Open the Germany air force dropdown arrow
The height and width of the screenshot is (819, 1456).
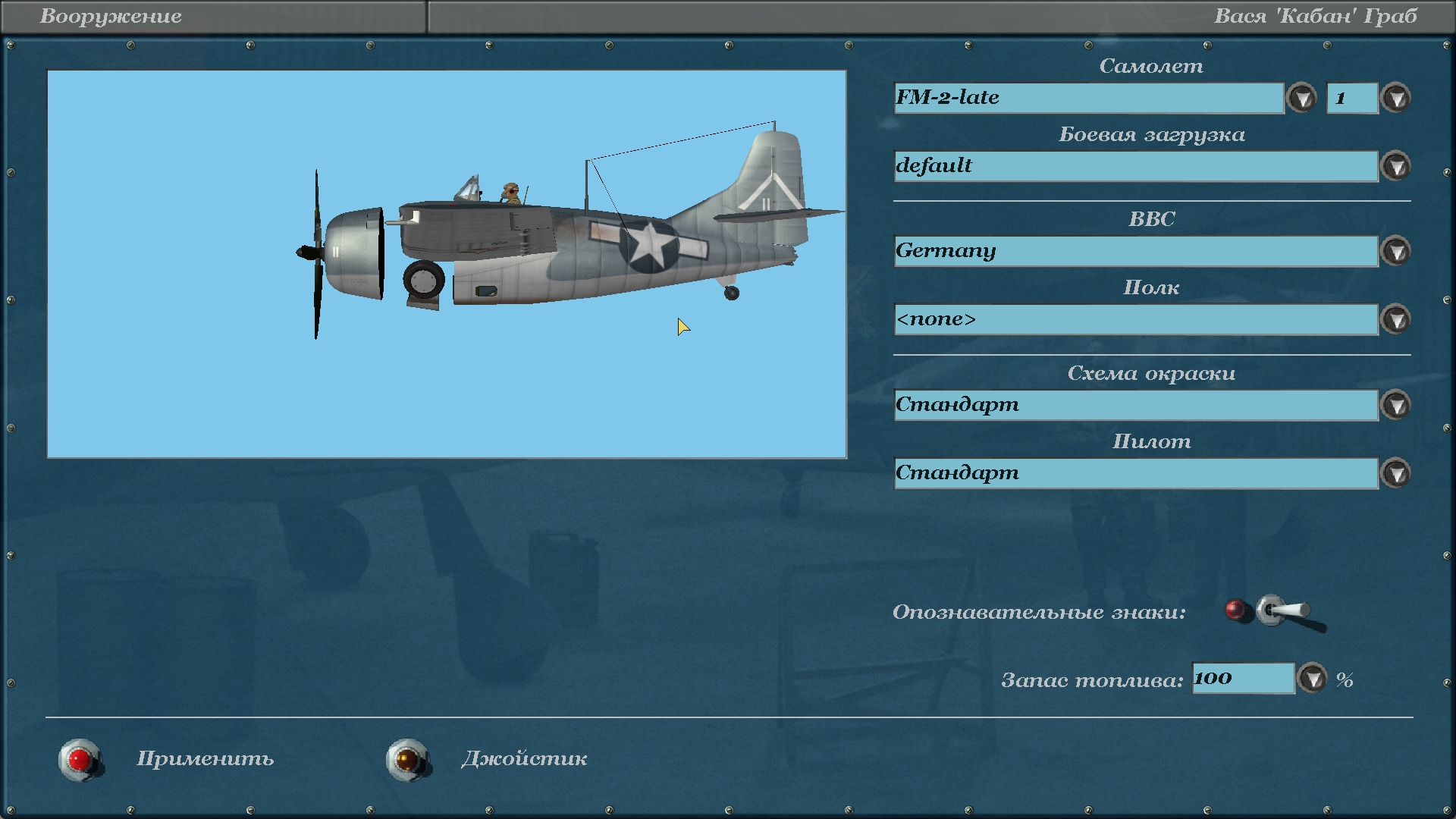pos(1396,252)
